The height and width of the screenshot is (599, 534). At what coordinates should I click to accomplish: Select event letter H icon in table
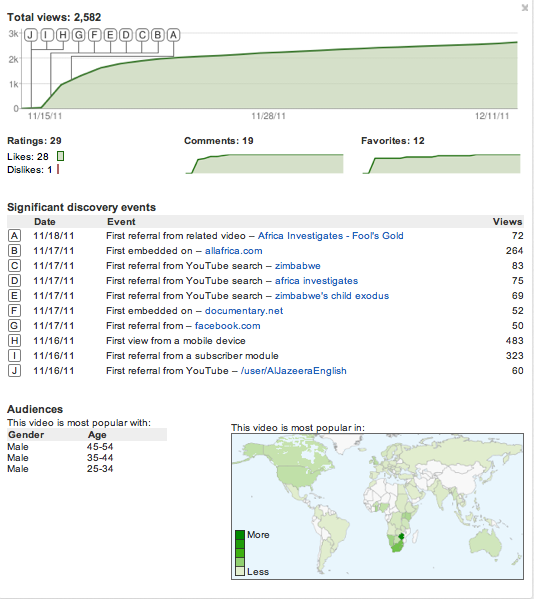click(x=15, y=341)
